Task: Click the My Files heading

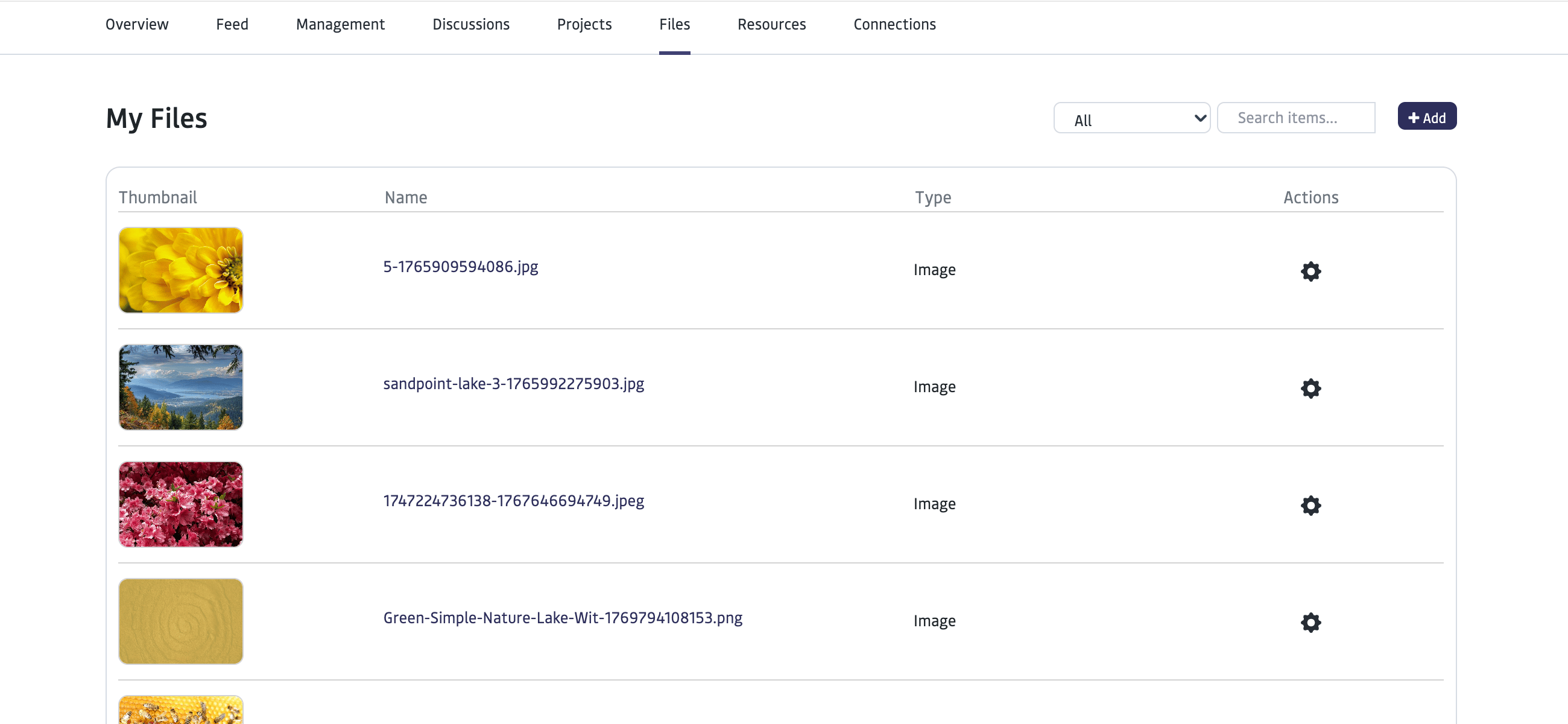Action: 156,118
